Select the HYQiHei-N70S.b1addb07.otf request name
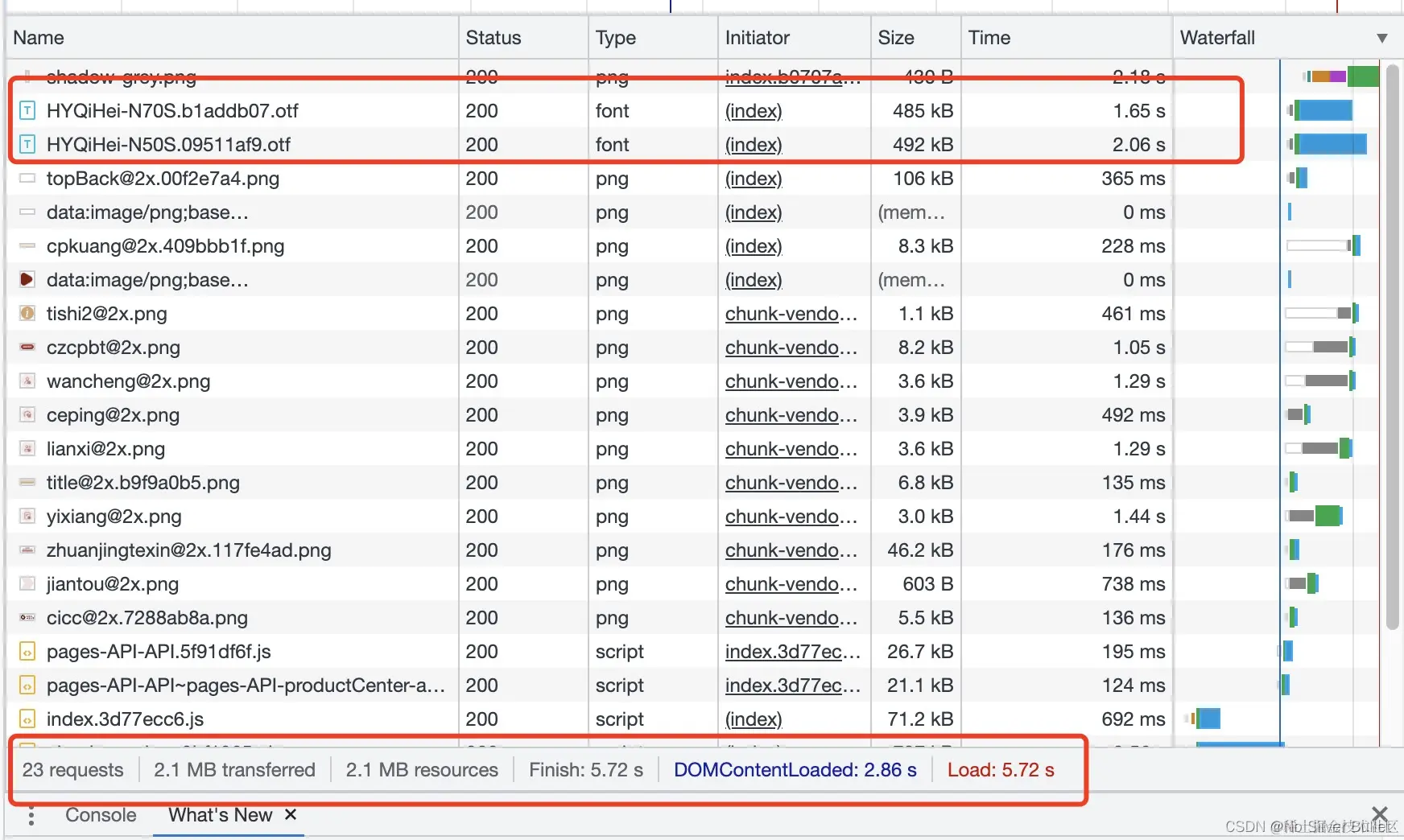Screen dimensions: 1404x840 point(172,111)
